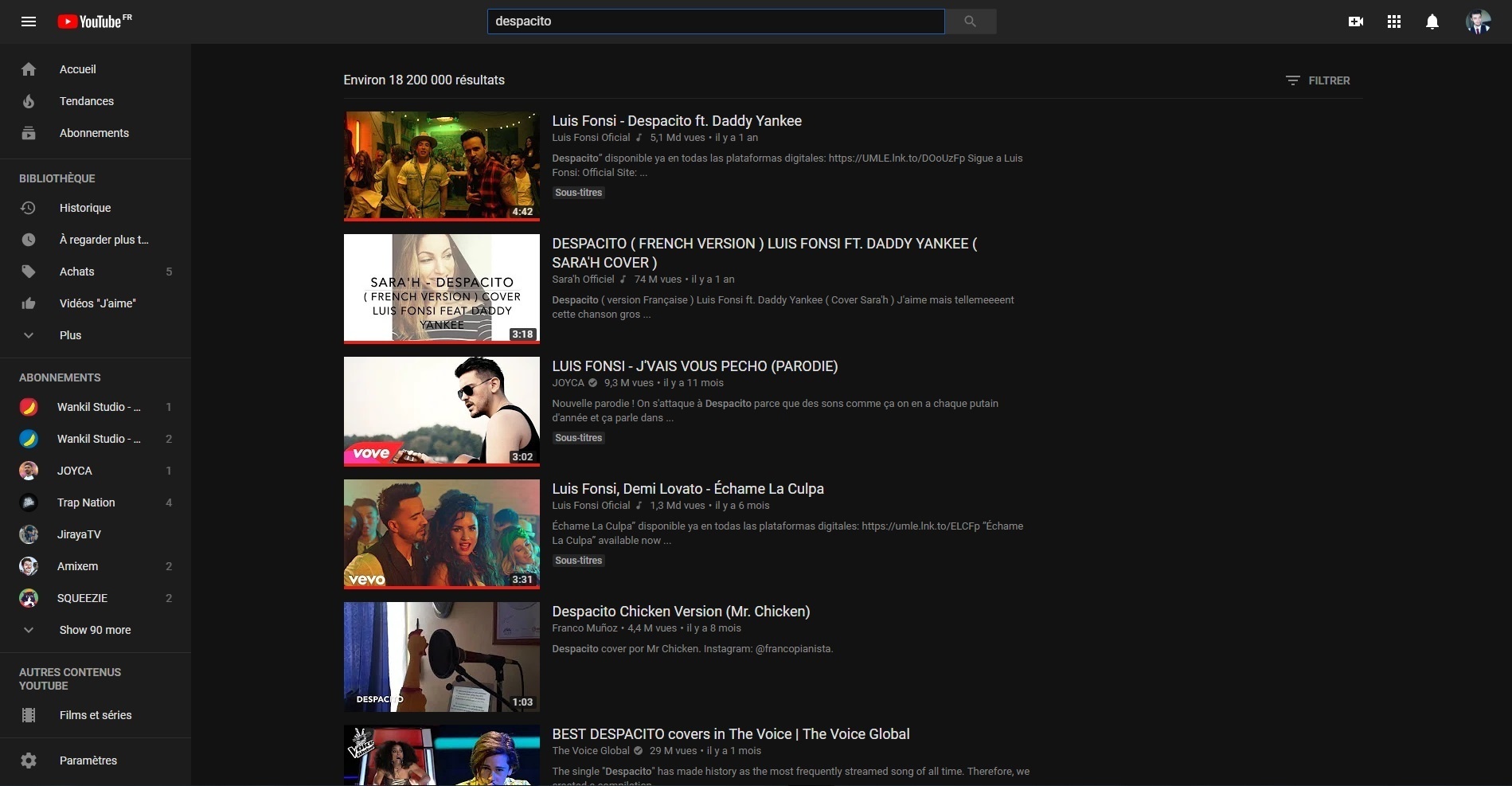The width and height of the screenshot is (1512, 786).
Task: Visit The Voice Global channel link
Action: pyautogui.click(x=591, y=750)
